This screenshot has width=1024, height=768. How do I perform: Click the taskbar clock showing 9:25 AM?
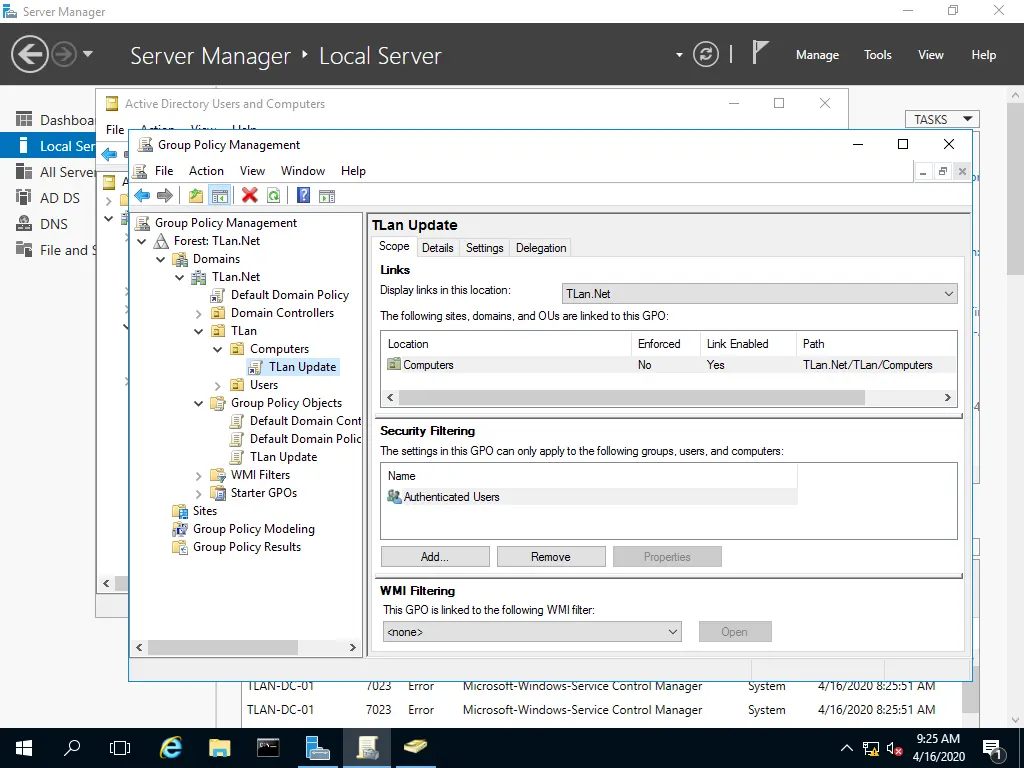pos(938,748)
